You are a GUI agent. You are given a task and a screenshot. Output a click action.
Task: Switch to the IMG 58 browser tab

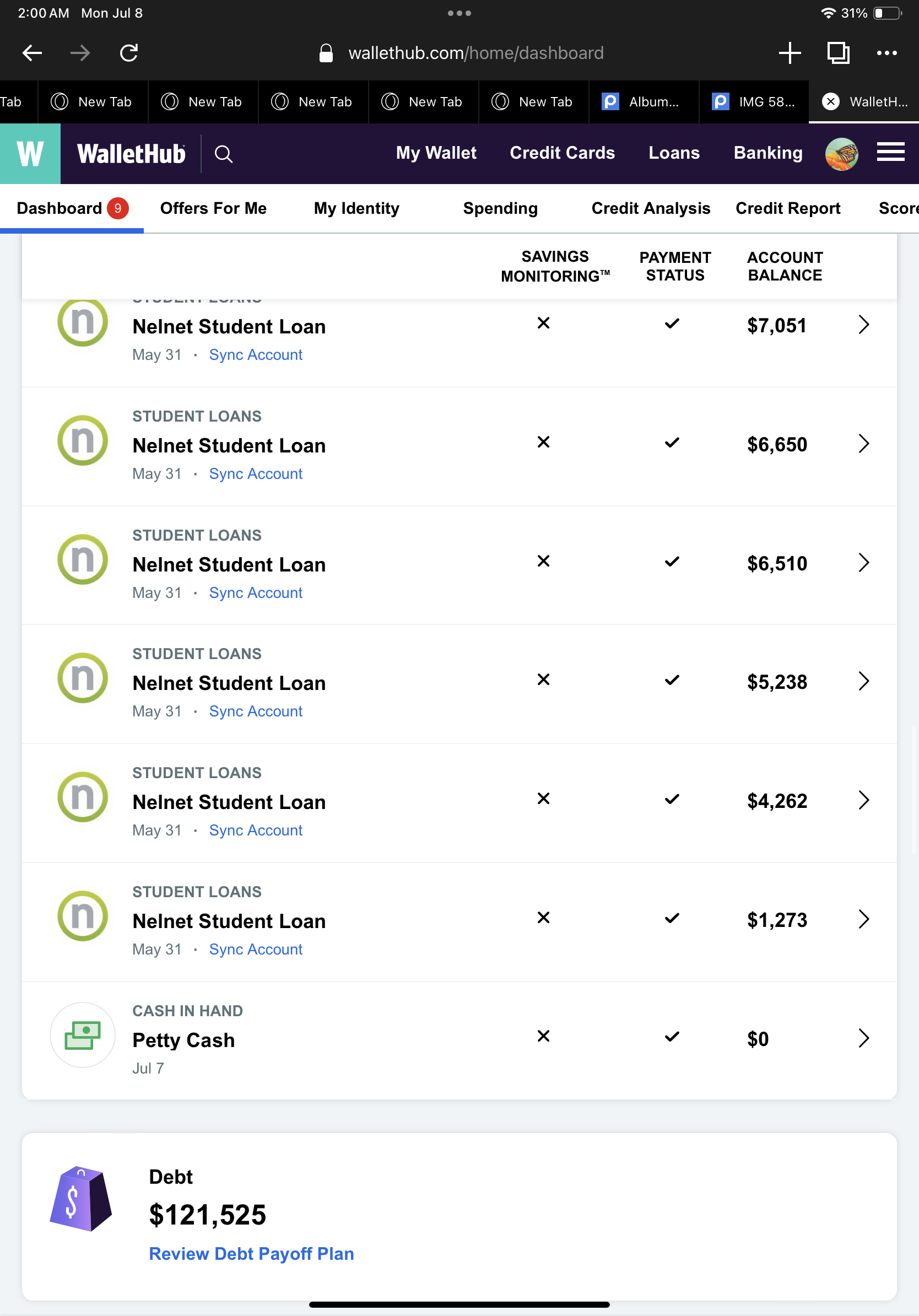[x=753, y=101]
